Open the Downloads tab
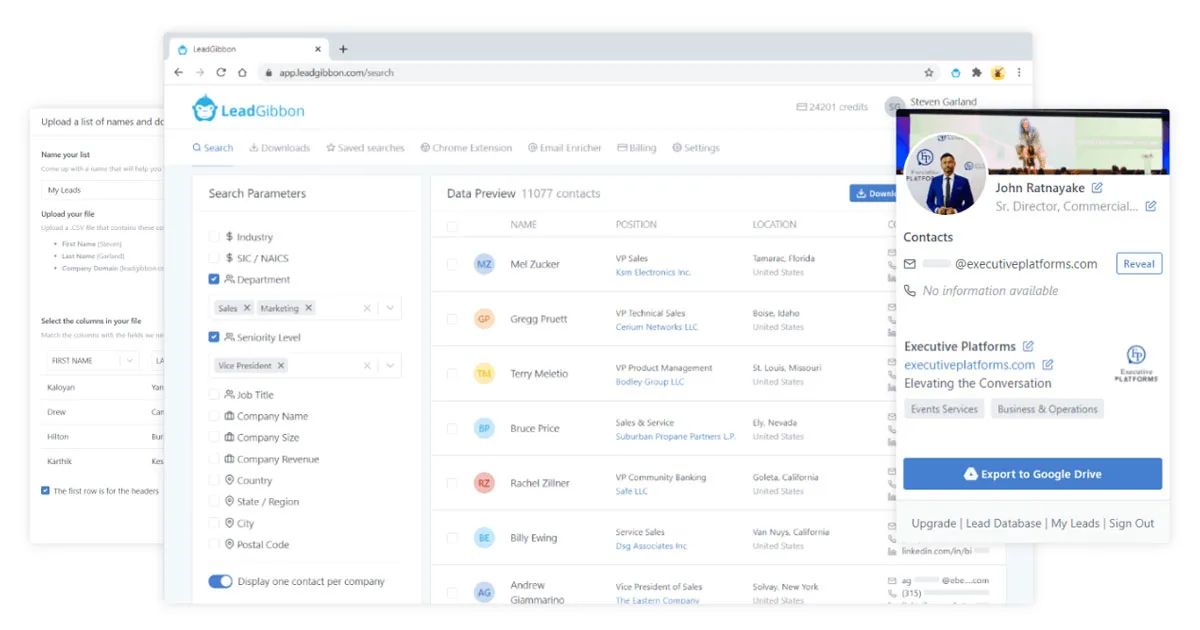 pos(280,148)
